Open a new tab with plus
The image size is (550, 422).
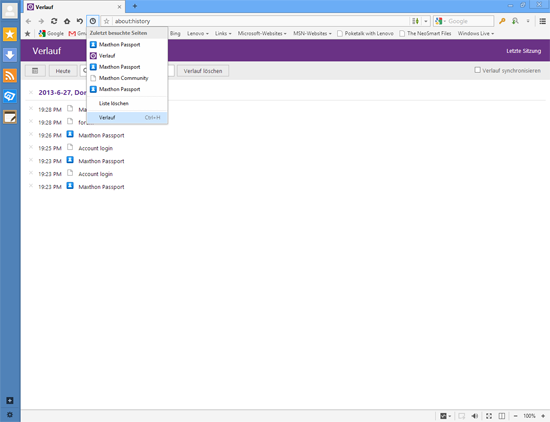[x=135, y=6]
